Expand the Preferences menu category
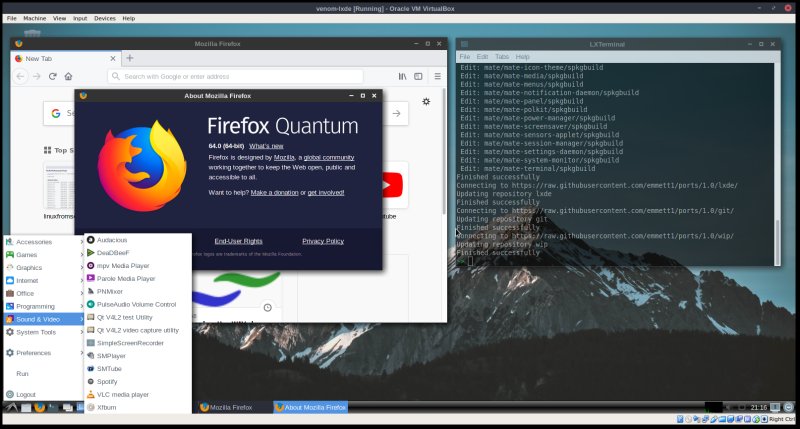Image resolution: width=800 pixels, height=429 pixels. 44,353
